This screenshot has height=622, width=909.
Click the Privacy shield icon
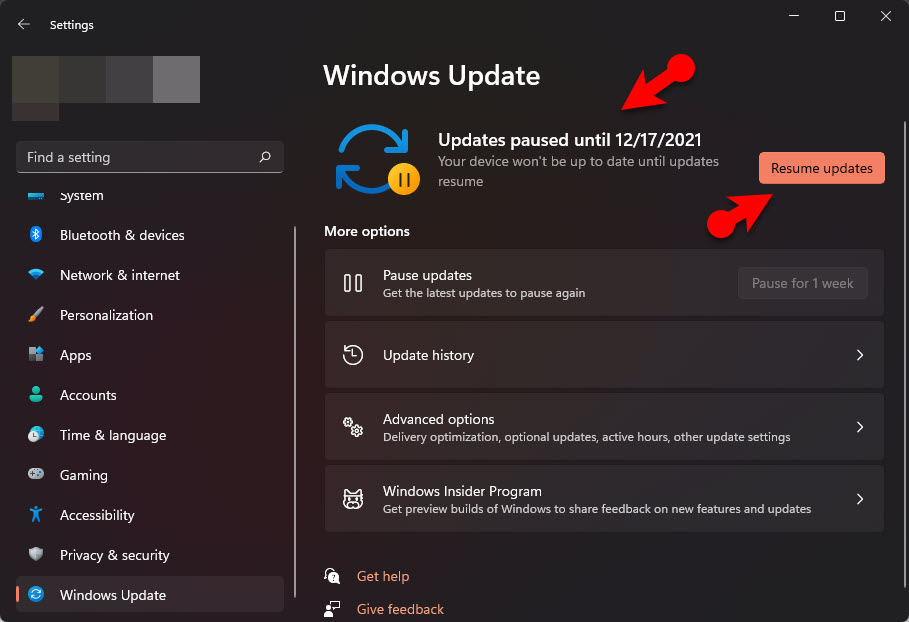(x=36, y=554)
